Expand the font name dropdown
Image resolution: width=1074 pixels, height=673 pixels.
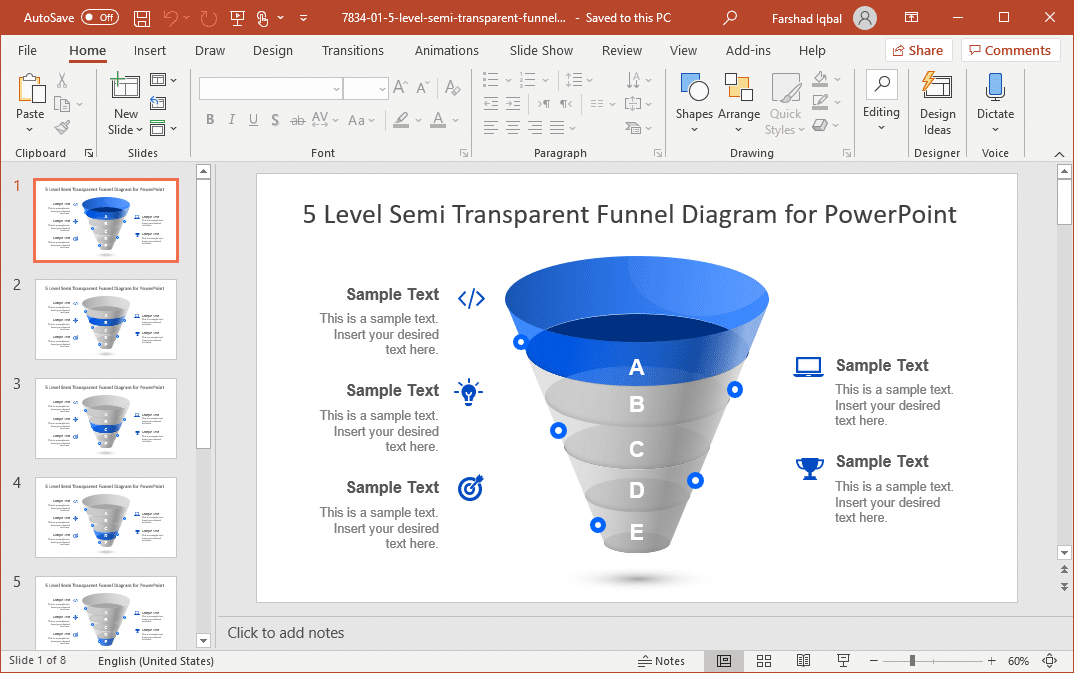coord(336,89)
